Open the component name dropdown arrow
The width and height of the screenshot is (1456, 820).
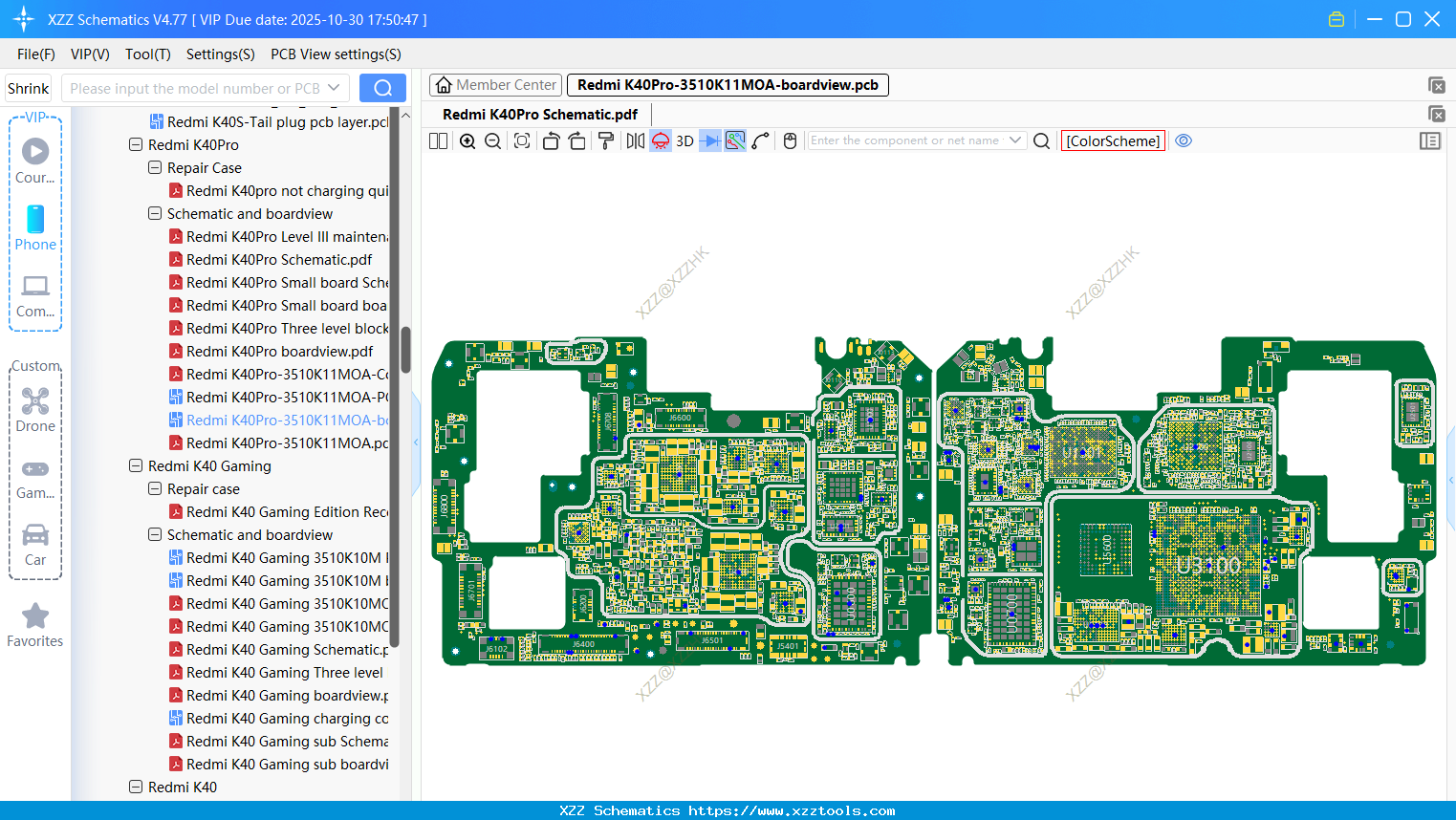(x=1015, y=140)
